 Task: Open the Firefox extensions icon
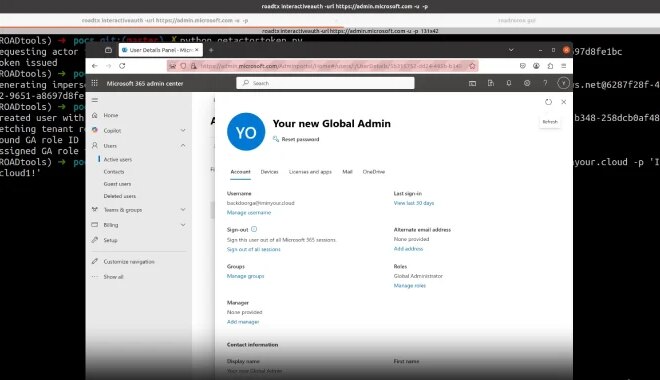(550, 66)
